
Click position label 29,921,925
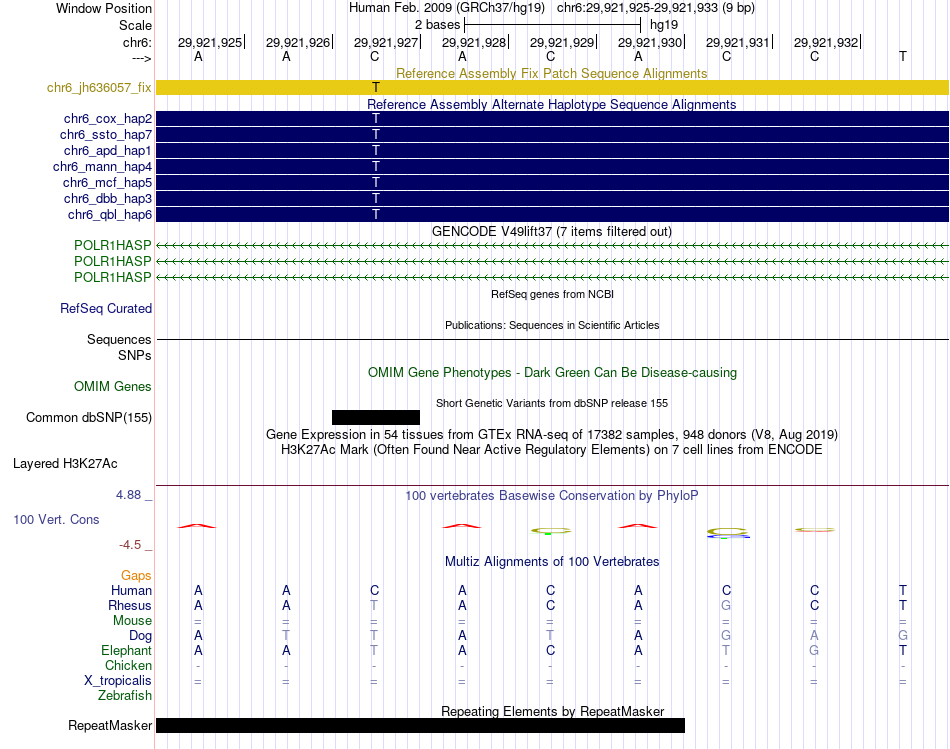pos(210,42)
